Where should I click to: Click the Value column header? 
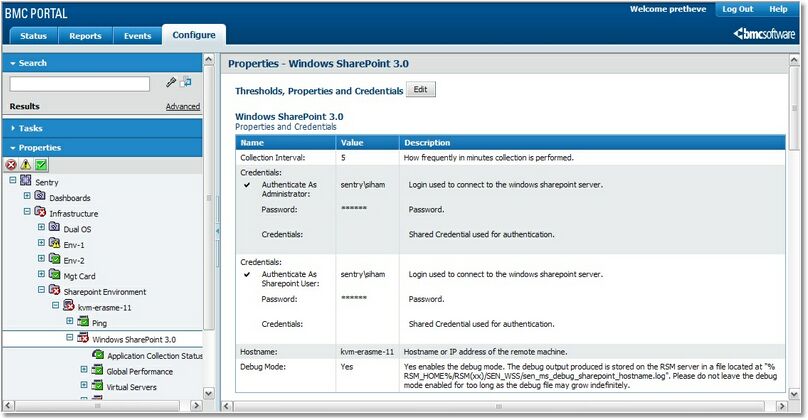(367, 143)
